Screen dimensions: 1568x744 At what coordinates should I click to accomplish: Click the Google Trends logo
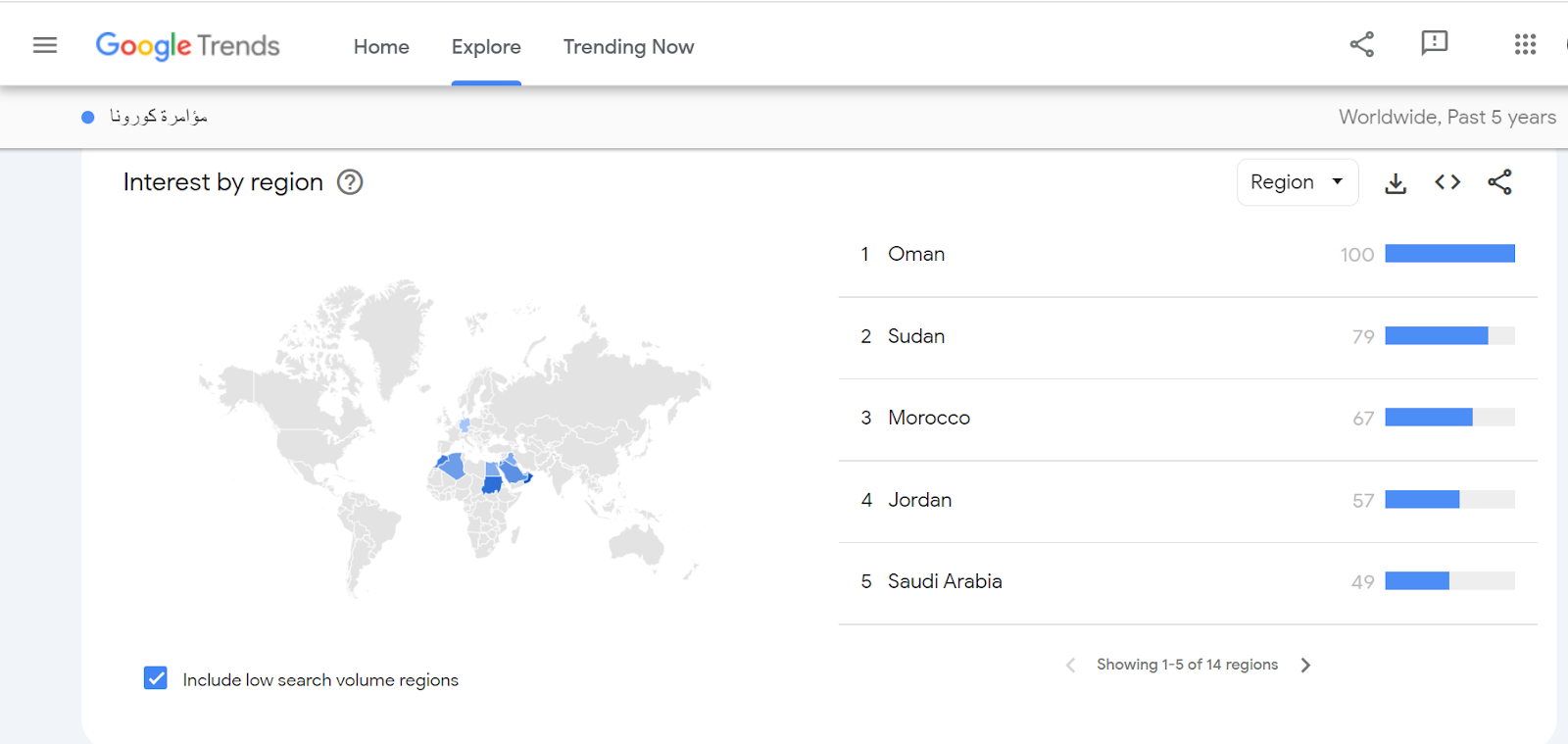click(x=187, y=46)
